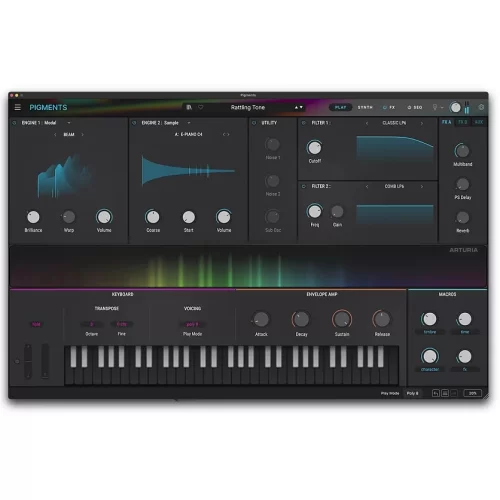
Task: Click the undo icon in the status bar
Action: (x=436, y=393)
